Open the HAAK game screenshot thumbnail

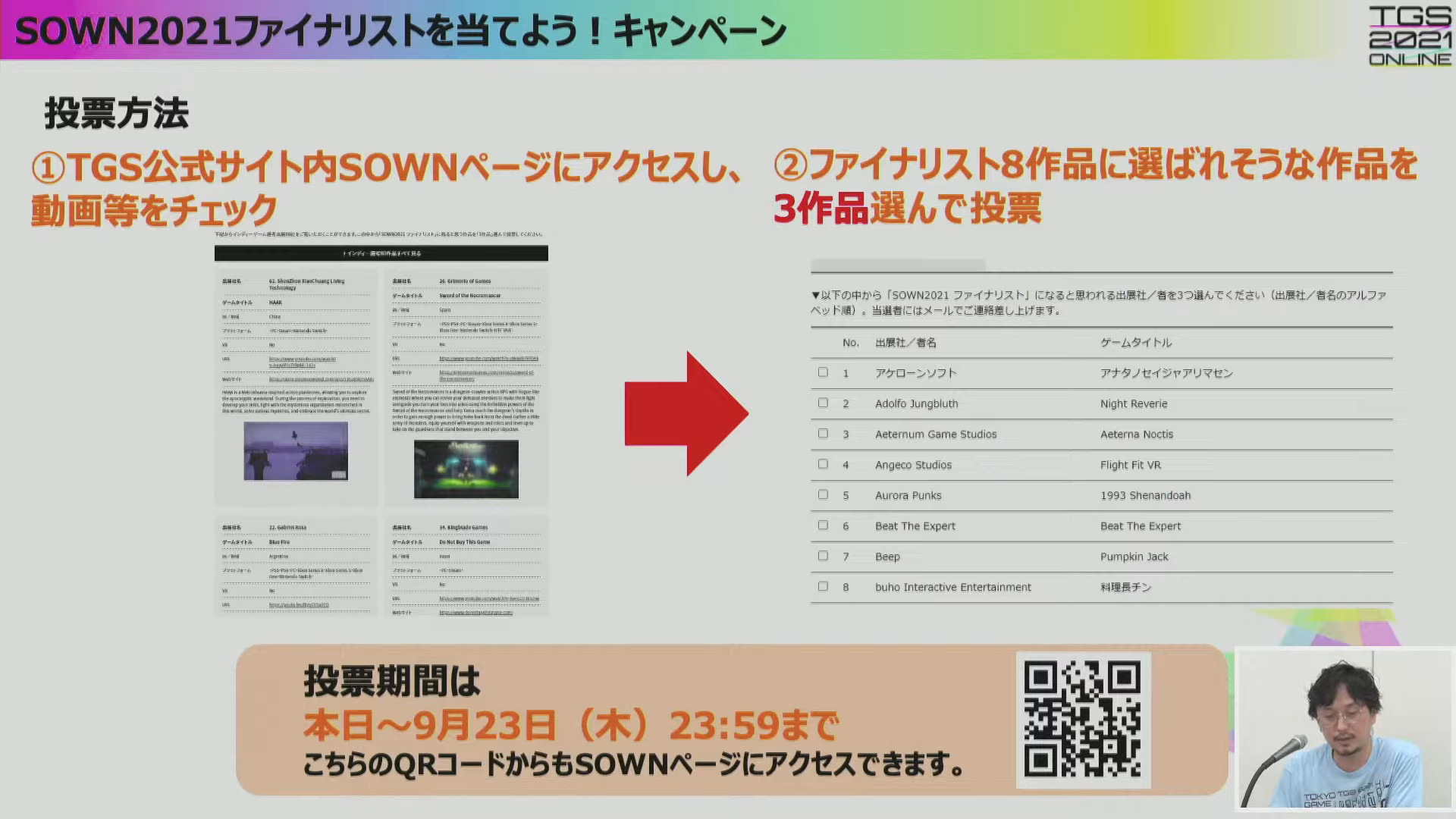pos(296,451)
